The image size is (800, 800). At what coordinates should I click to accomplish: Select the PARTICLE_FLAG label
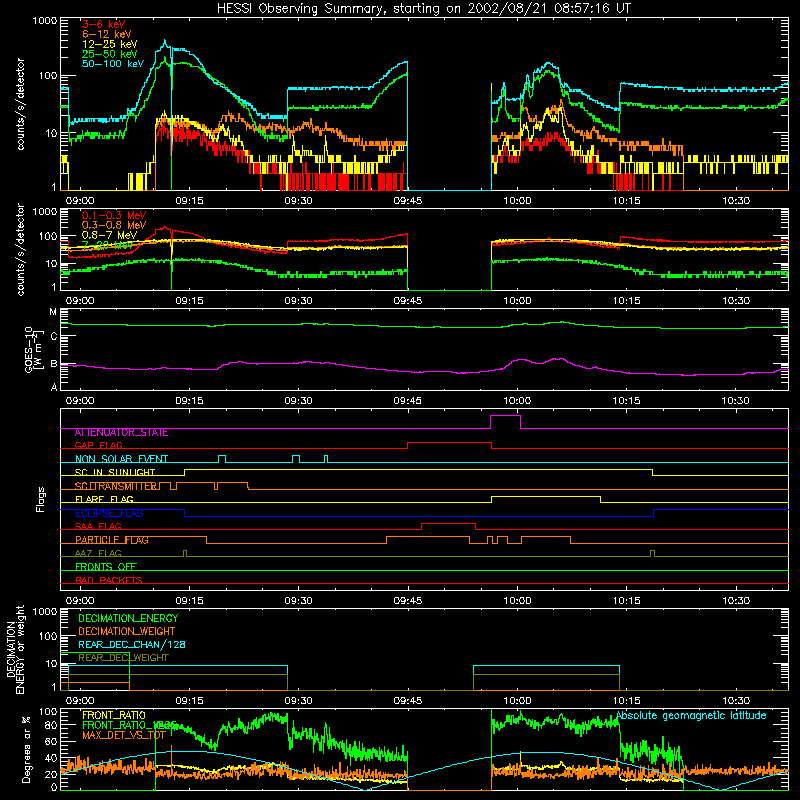(112, 540)
